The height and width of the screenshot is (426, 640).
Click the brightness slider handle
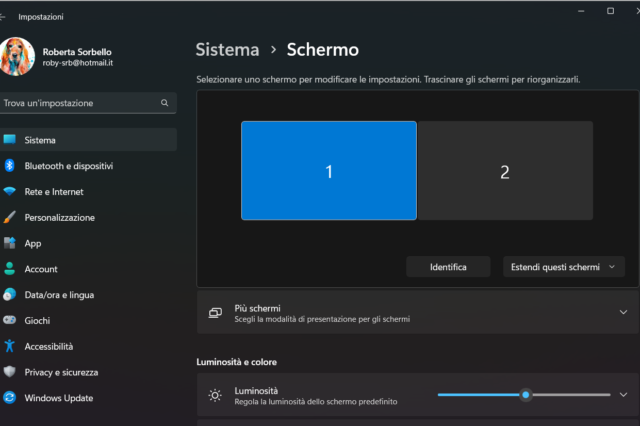526,395
